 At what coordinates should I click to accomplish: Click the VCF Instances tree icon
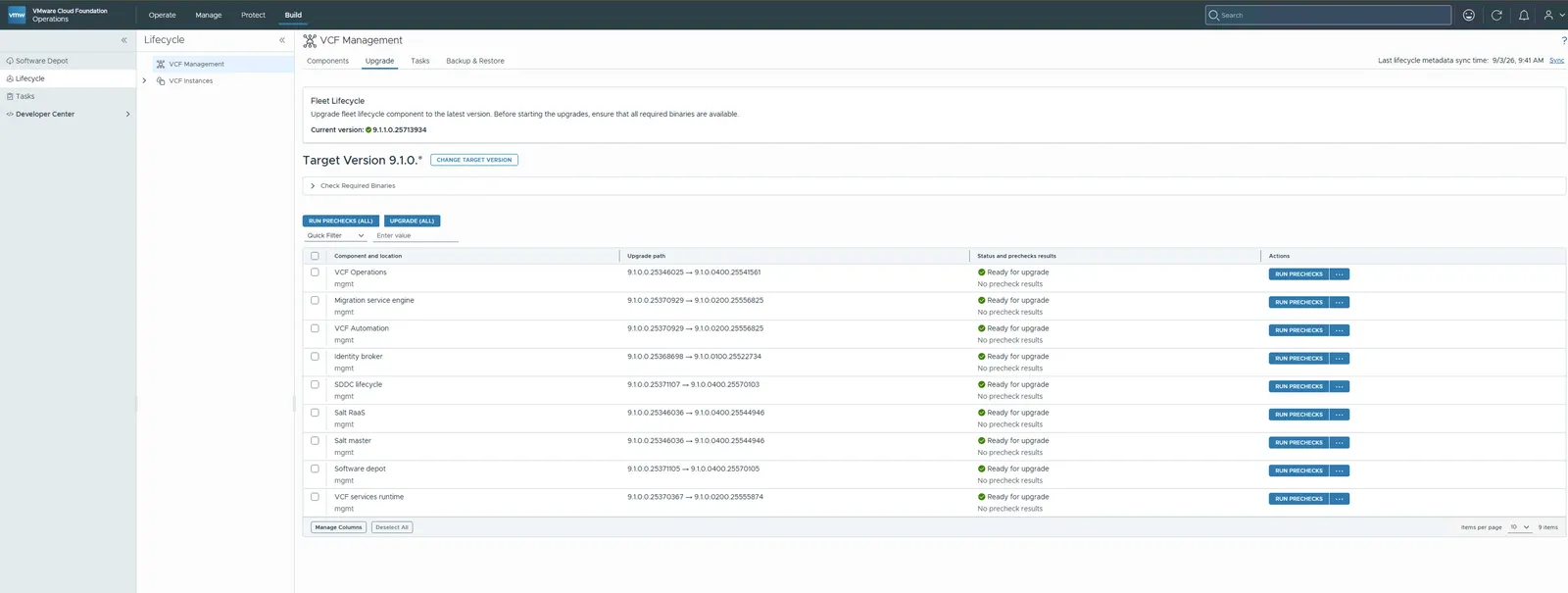pos(161,80)
